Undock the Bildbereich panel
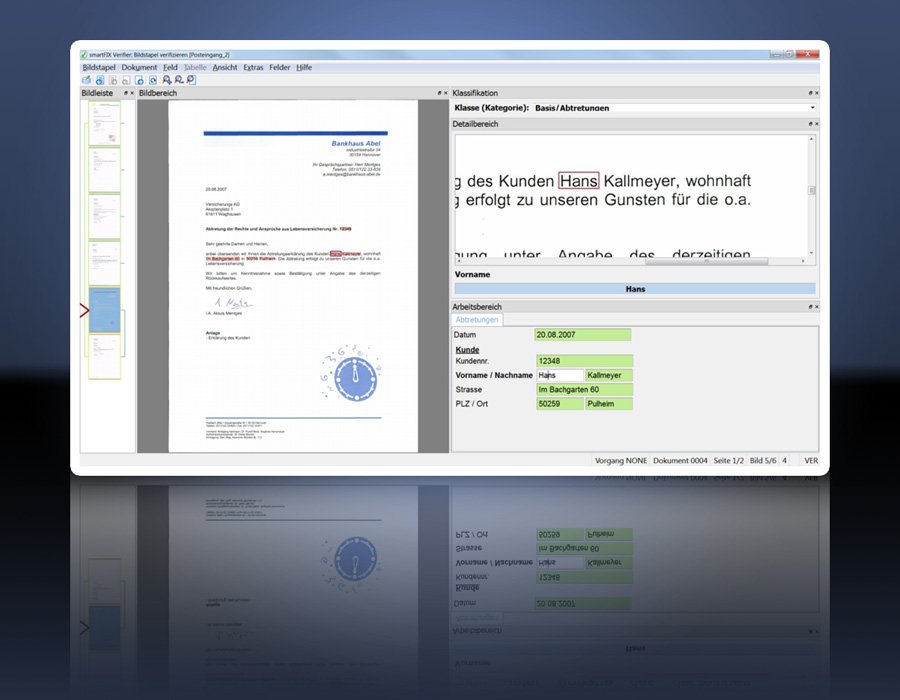This screenshot has width=900, height=700. point(440,93)
